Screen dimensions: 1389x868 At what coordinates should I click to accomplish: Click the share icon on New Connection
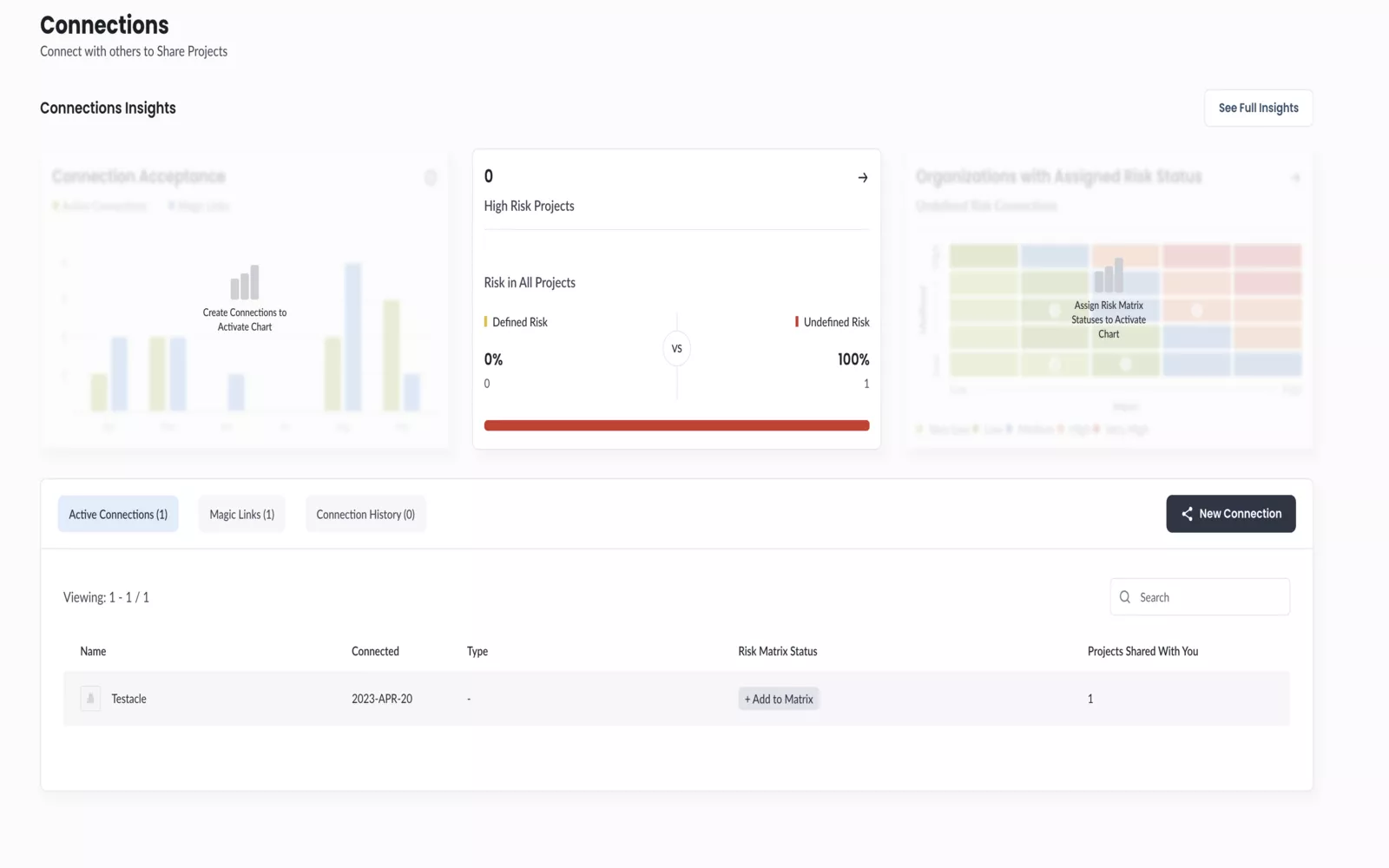click(1187, 514)
